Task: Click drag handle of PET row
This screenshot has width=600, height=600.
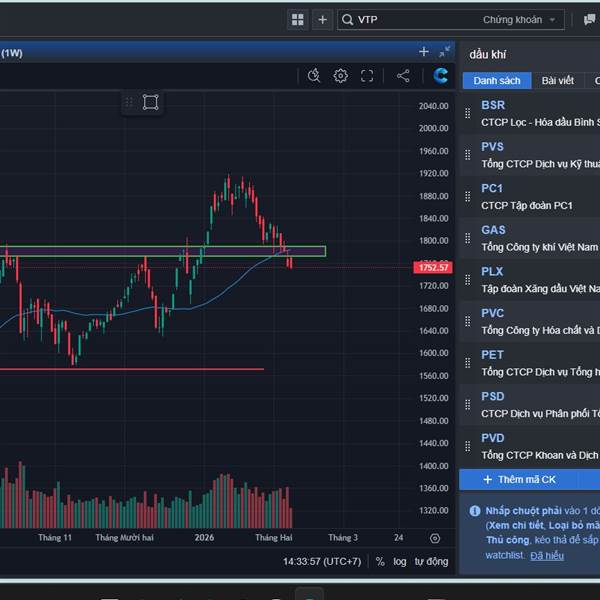Action: click(x=468, y=363)
